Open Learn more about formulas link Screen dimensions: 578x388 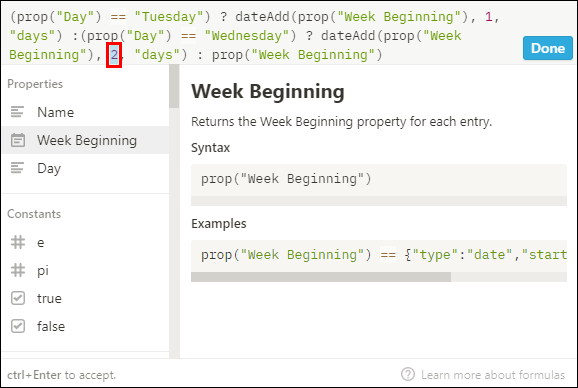[x=493, y=375]
